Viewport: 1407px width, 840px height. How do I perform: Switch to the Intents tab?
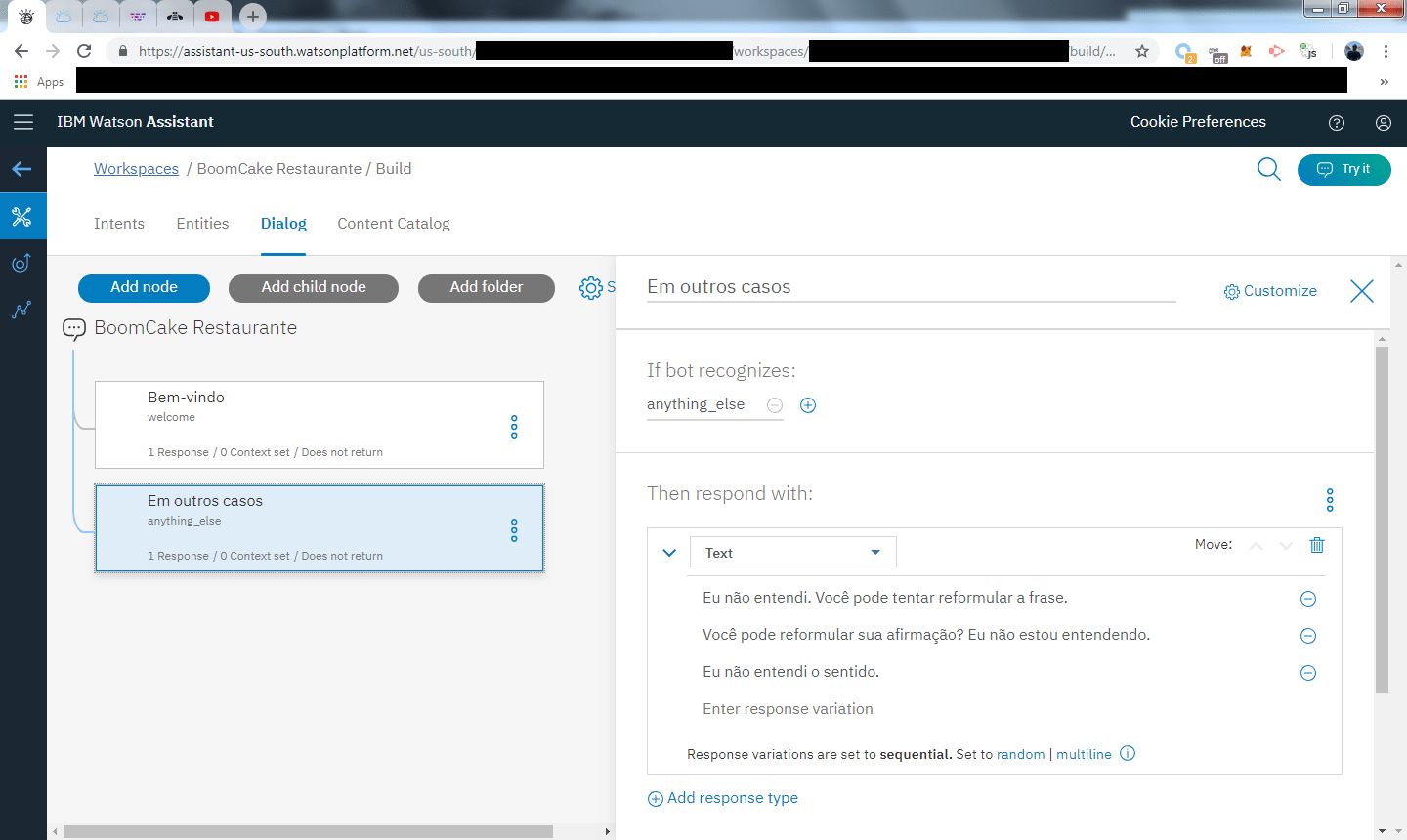pos(119,224)
